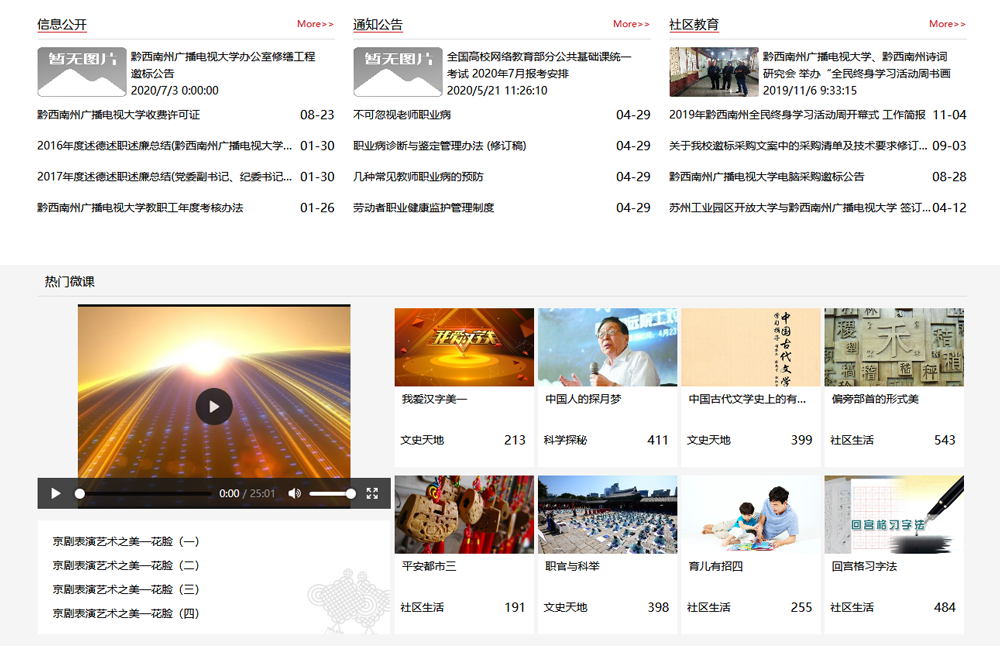Open 黔西南州广播电视大学收费许可证 article
Image resolution: width=1000 pixels, height=654 pixels.
(119, 115)
